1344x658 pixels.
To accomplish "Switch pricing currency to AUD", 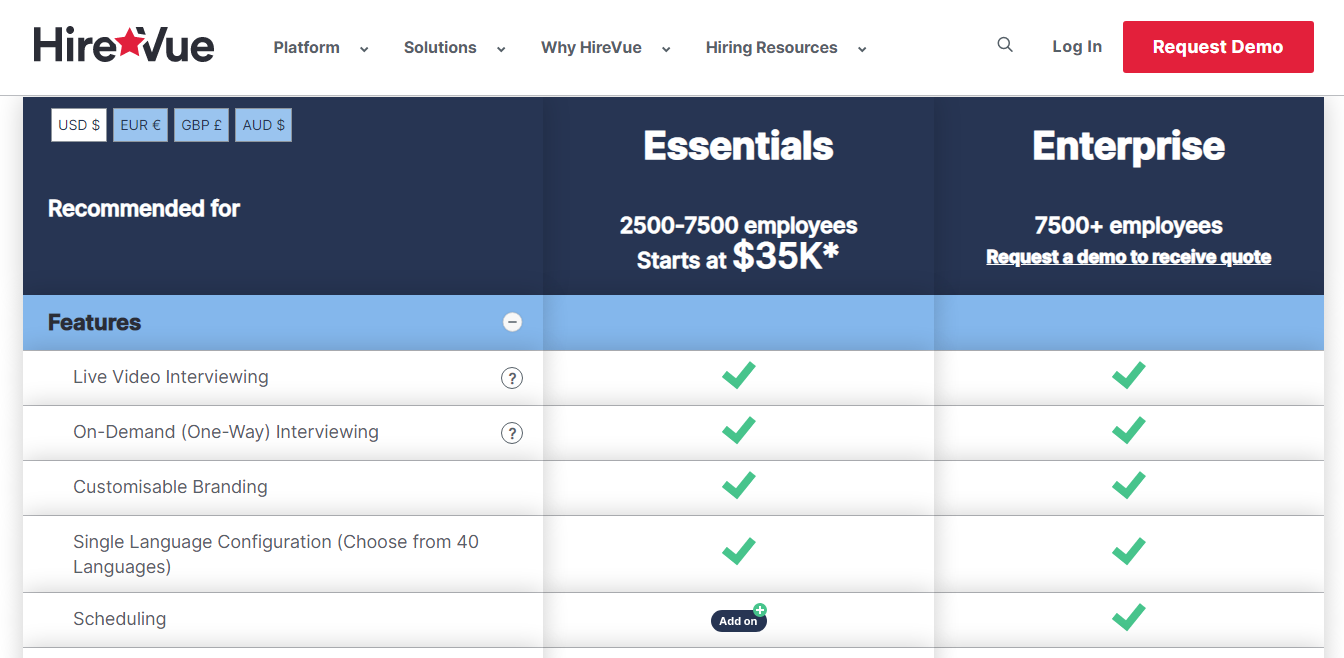I will pyautogui.click(x=263, y=124).
